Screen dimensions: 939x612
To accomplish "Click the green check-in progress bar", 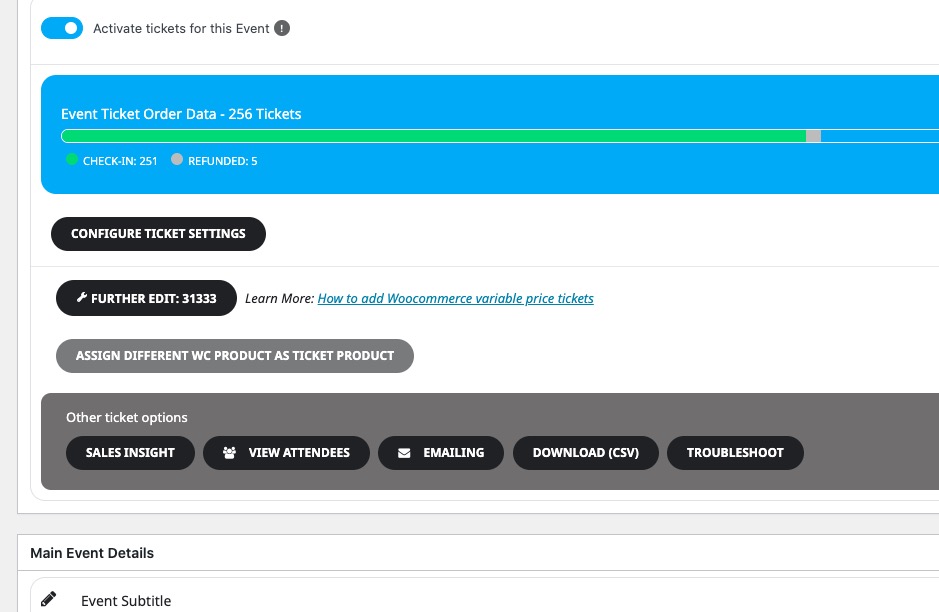I will (x=434, y=136).
